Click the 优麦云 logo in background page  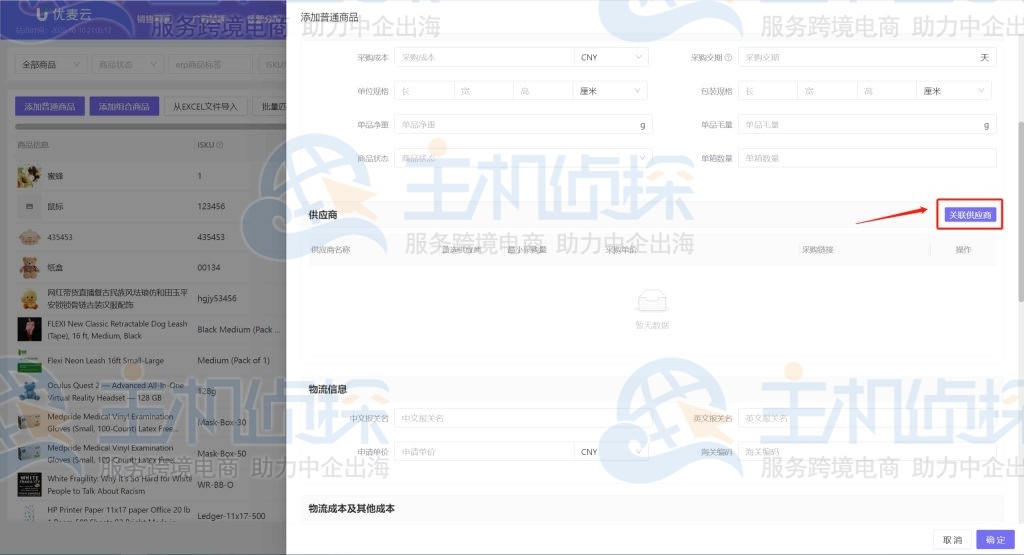[64, 14]
